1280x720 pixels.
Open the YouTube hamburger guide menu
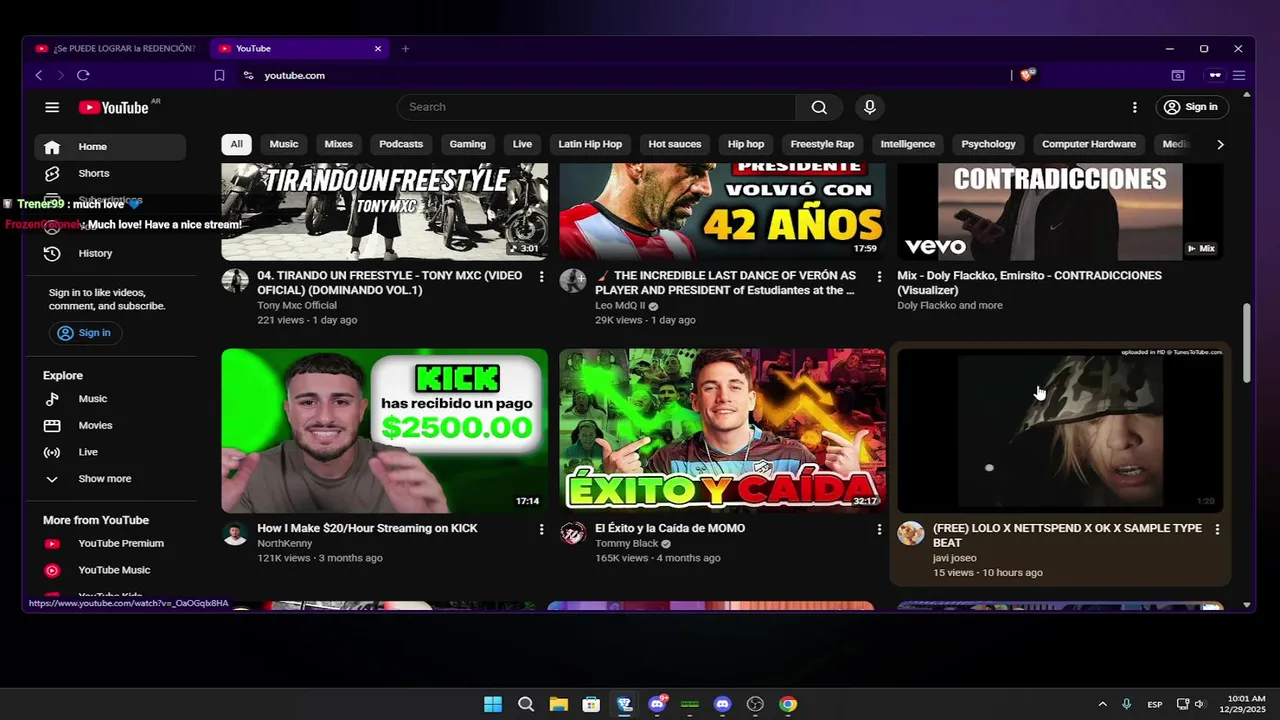coord(52,107)
